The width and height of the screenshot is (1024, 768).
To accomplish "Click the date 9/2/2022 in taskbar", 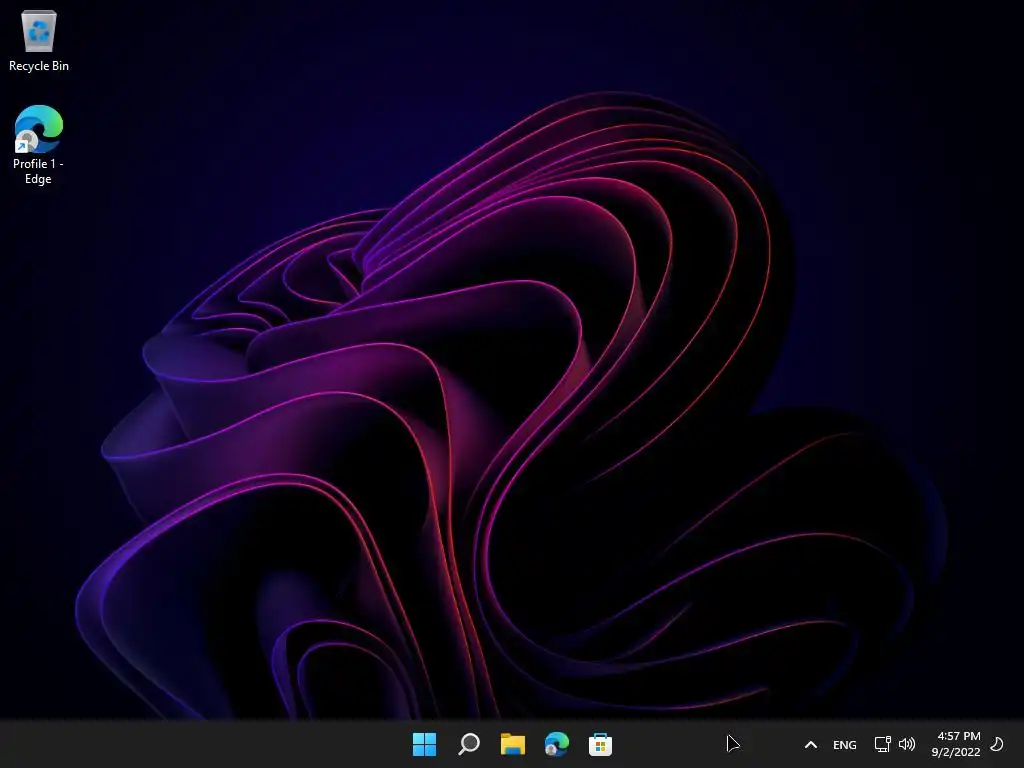I will (956, 752).
